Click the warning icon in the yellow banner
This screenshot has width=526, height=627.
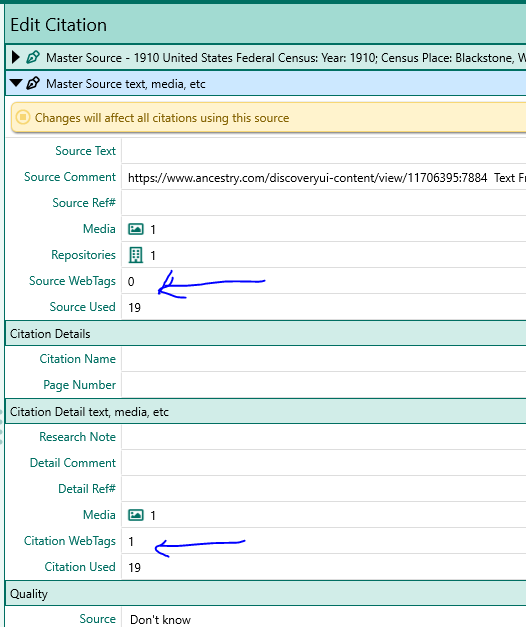(x=23, y=118)
